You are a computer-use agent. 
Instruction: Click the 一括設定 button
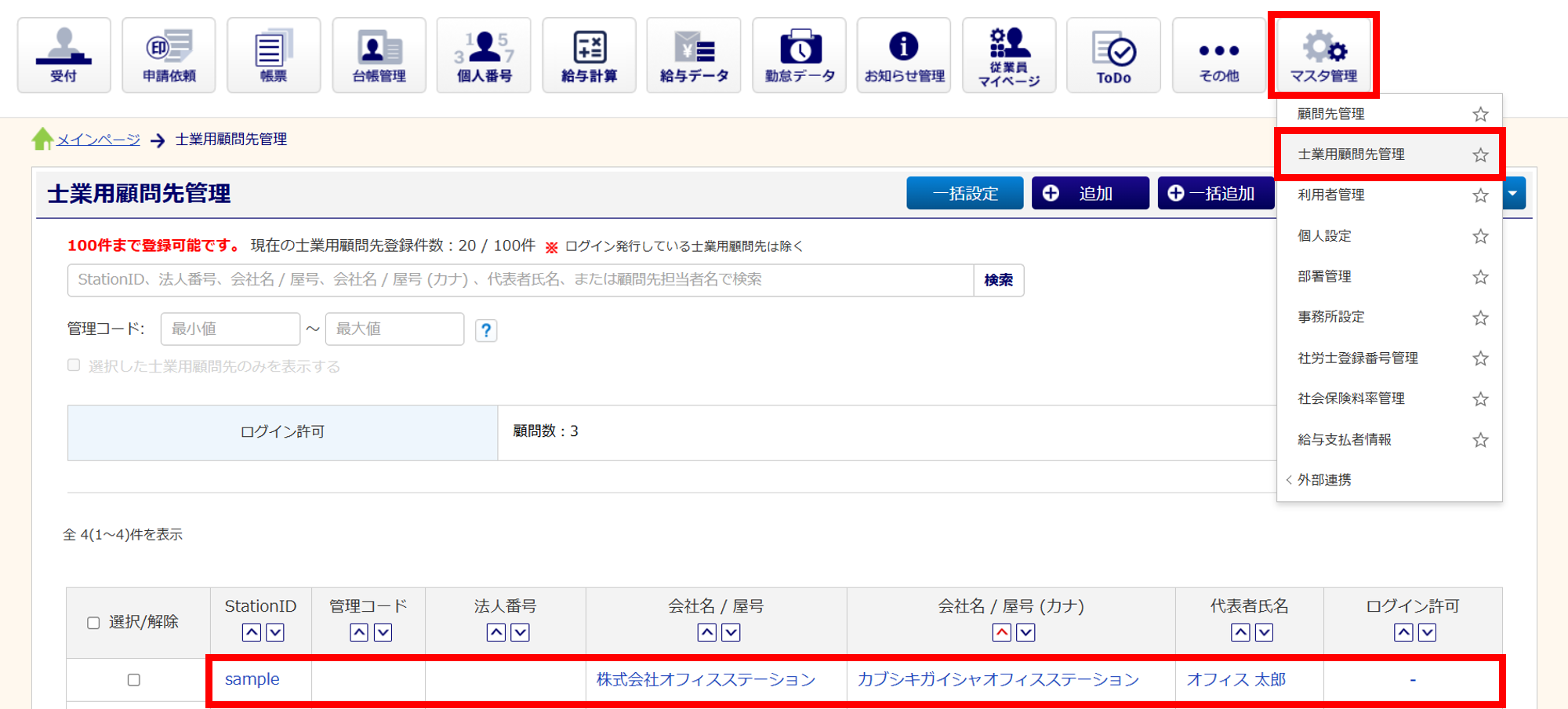click(964, 193)
